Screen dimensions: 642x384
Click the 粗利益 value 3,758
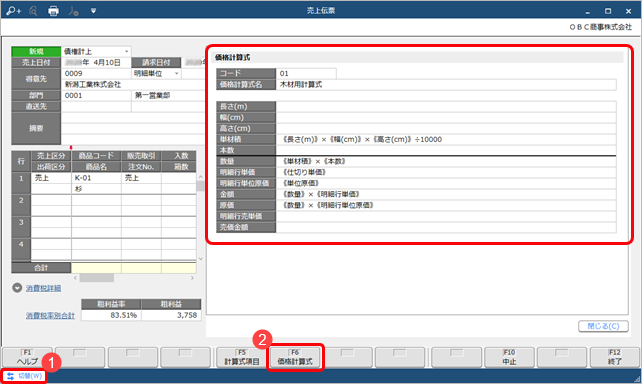pyautogui.click(x=171, y=315)
